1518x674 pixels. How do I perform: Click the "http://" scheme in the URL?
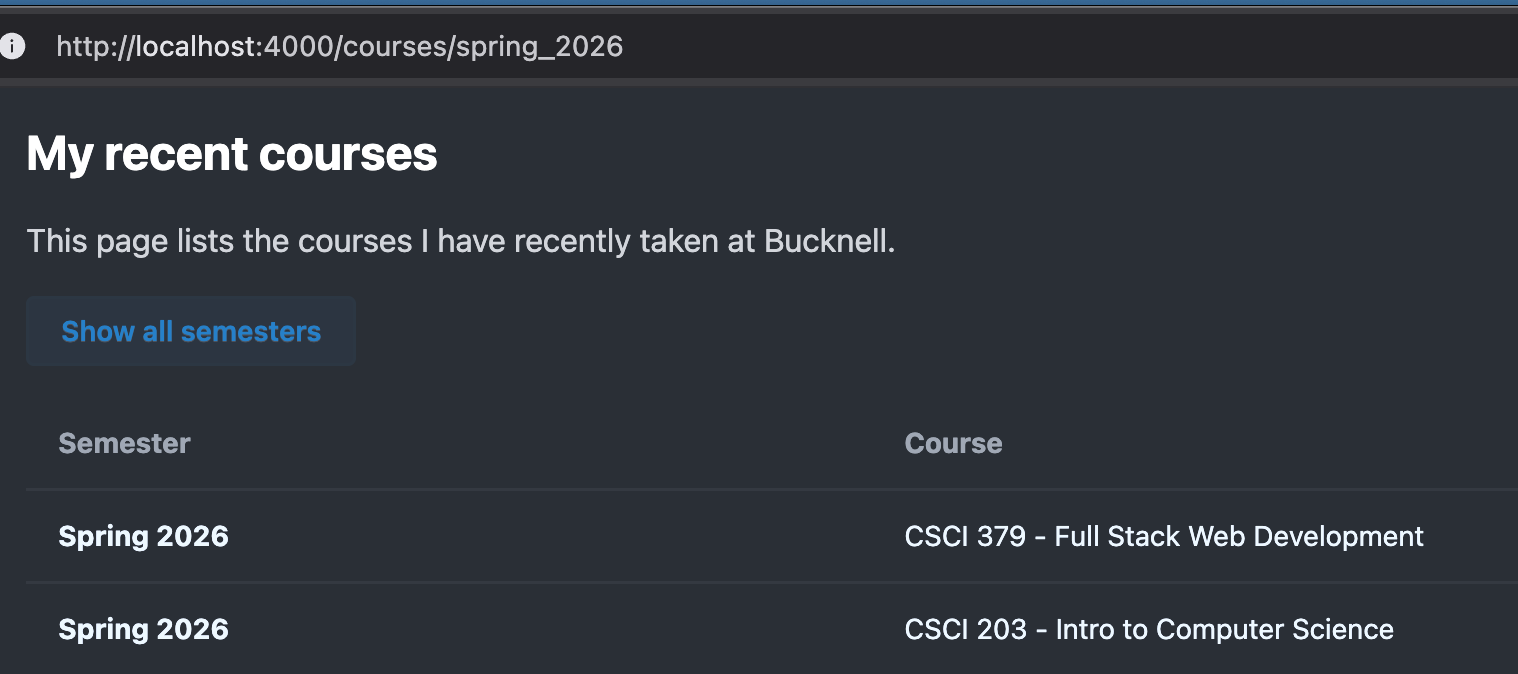tap(92, 46)
